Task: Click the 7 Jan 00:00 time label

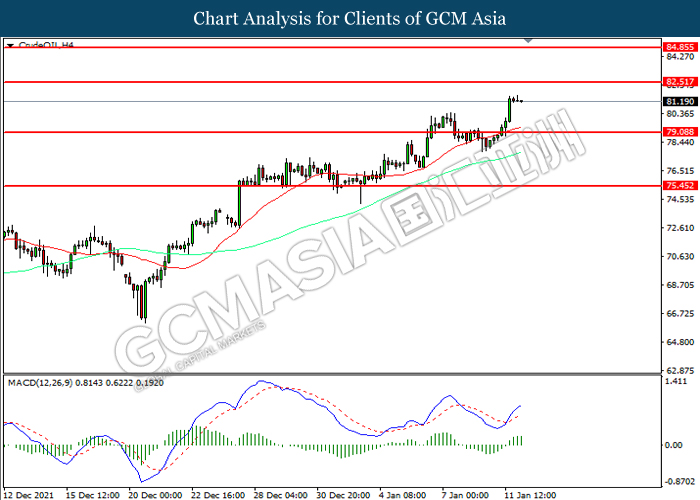Action: point(465,495)
